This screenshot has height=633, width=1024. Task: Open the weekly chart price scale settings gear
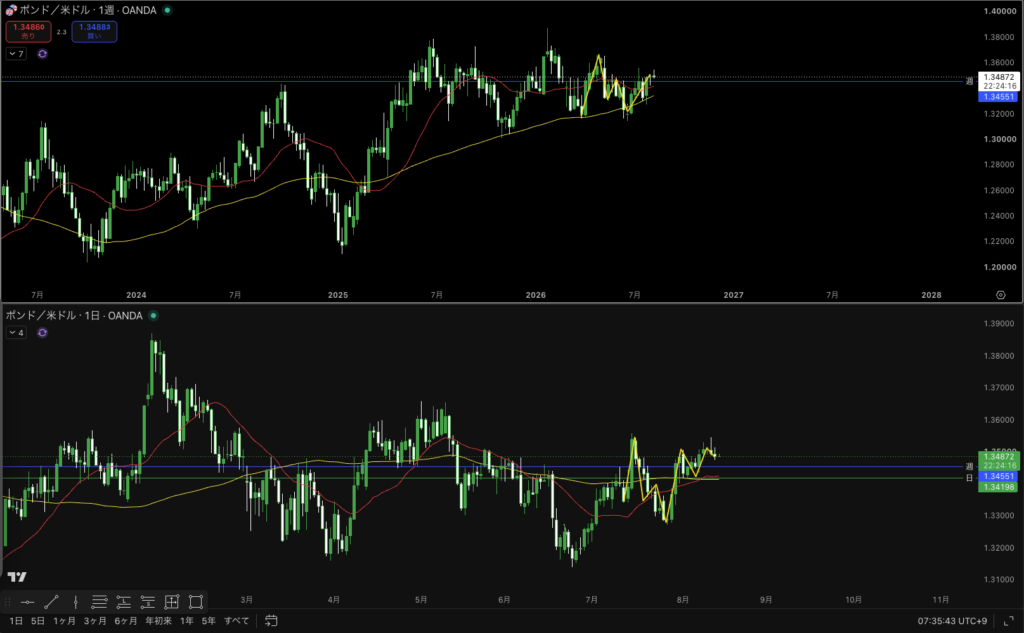(x=1000, y=295)
